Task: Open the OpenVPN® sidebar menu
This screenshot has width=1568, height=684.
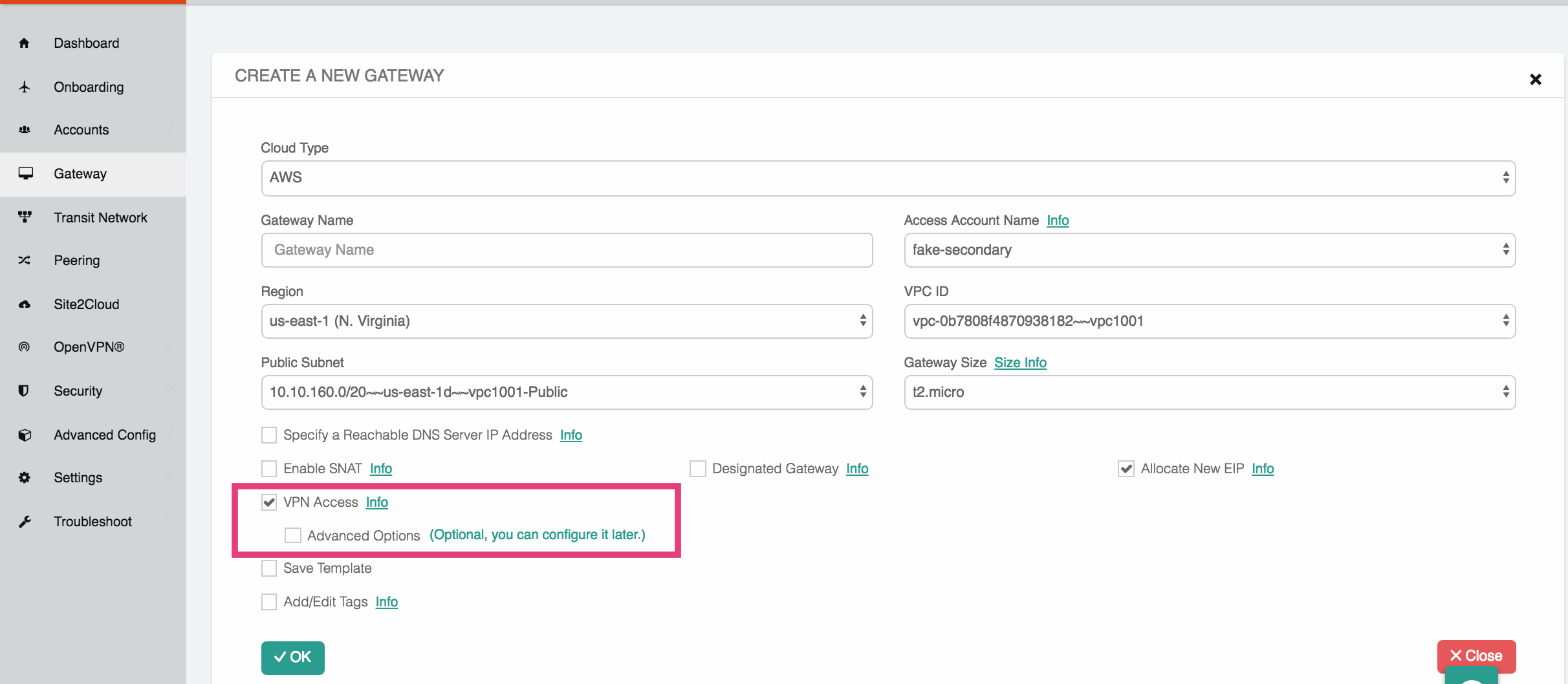Action: click(89, 347)
